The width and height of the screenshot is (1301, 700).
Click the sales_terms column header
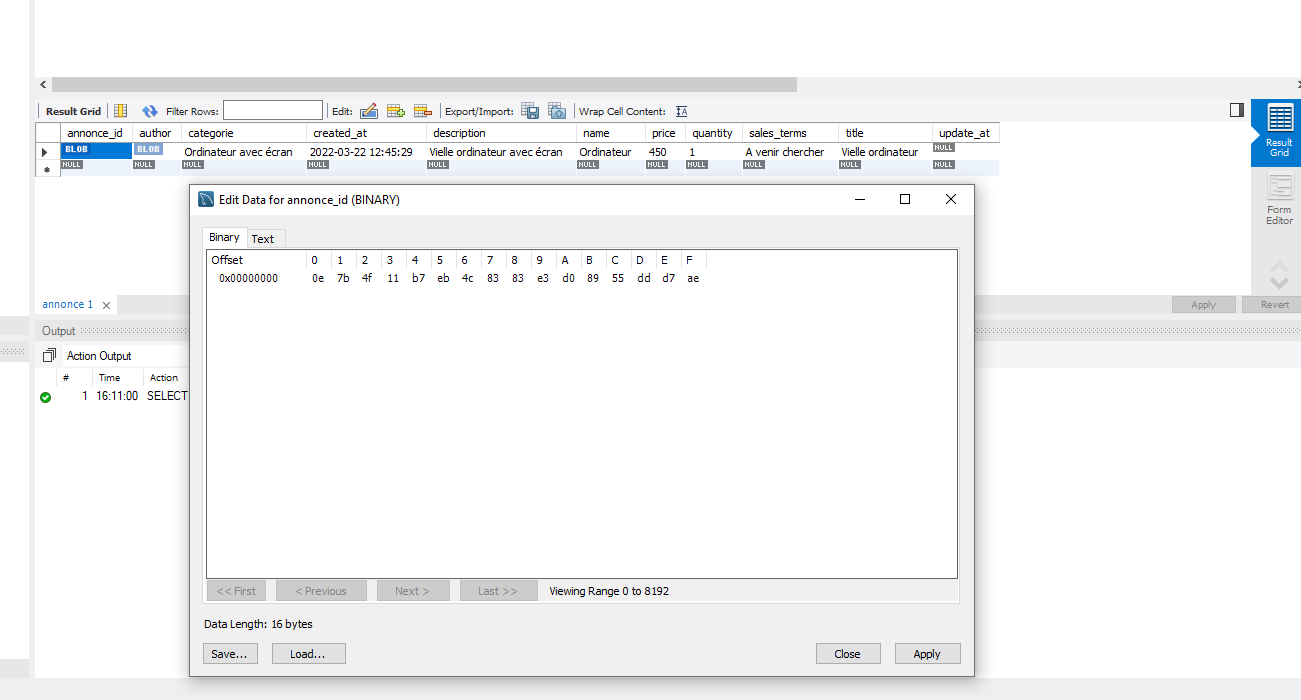pos(789,133)
